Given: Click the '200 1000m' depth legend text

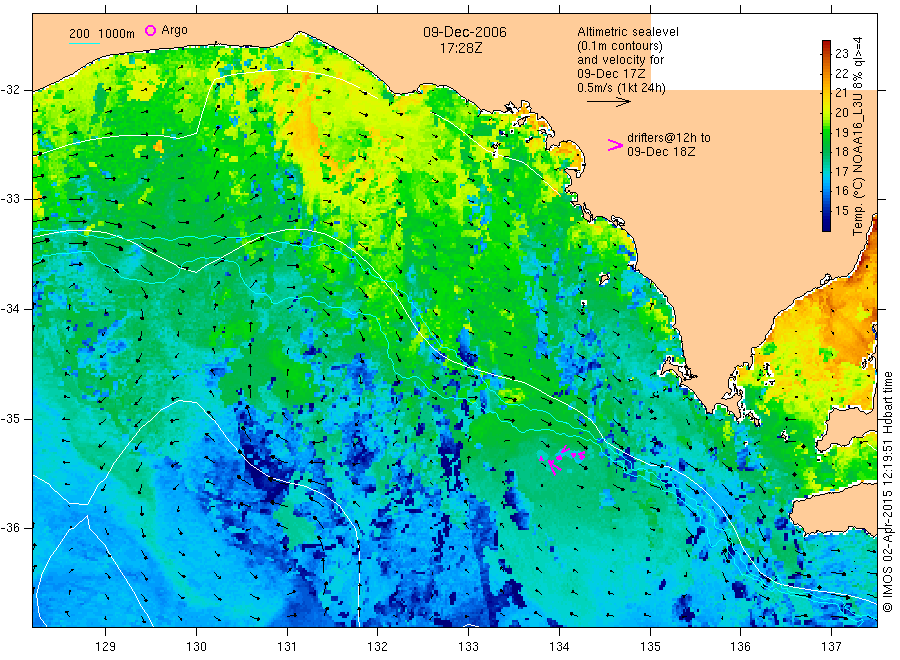Looking at the screenshot, I should pos(102,34).
